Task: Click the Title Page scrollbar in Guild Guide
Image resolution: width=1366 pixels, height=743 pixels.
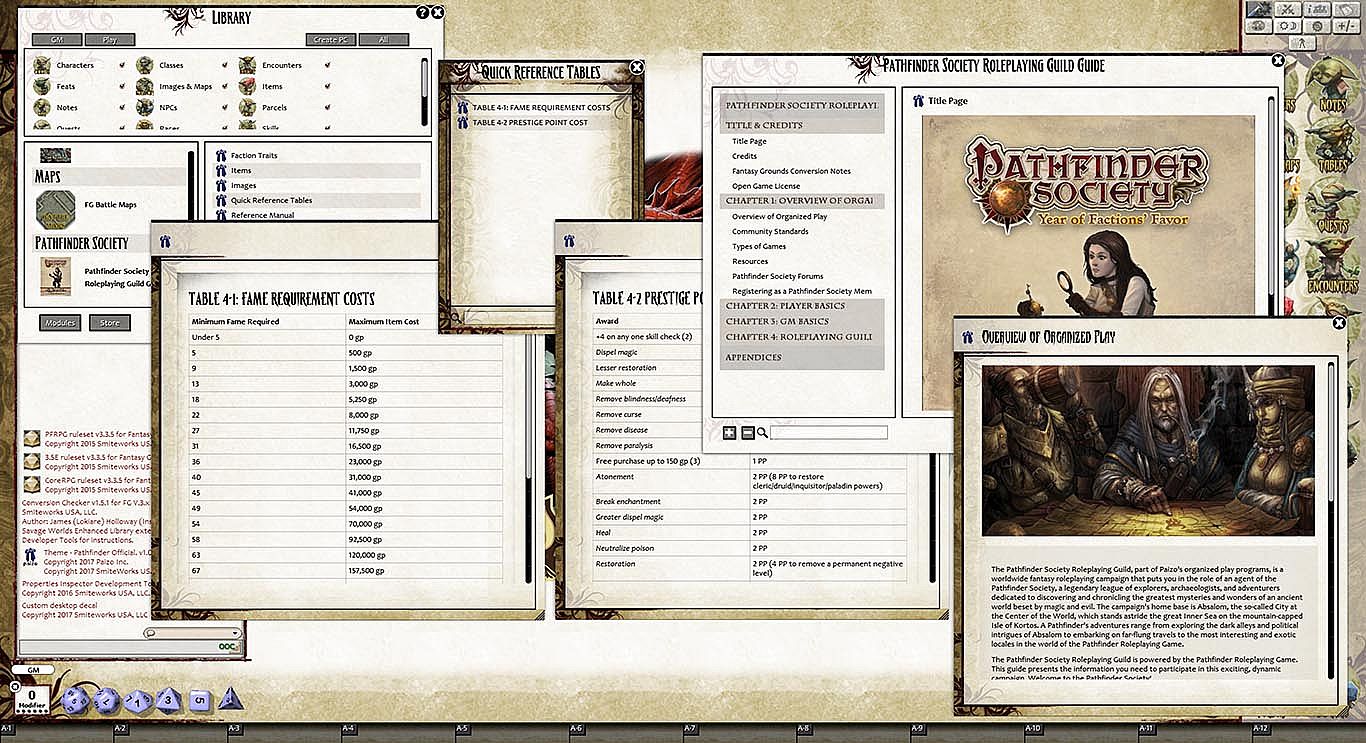Action: point(1272,250)
